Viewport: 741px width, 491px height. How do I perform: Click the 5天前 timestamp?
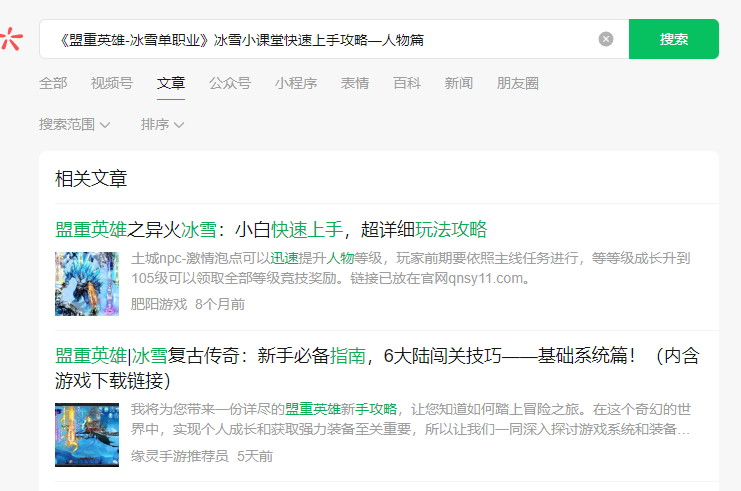[x=255, y=456]
